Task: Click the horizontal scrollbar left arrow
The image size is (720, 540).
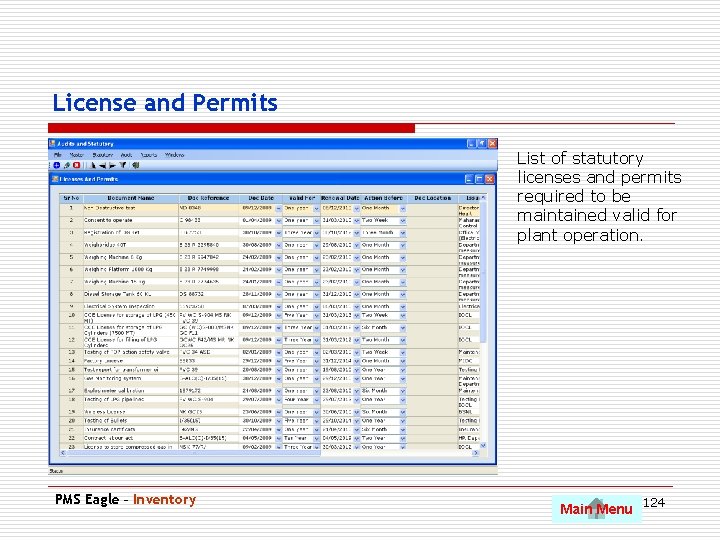Action: click(63, 453)
